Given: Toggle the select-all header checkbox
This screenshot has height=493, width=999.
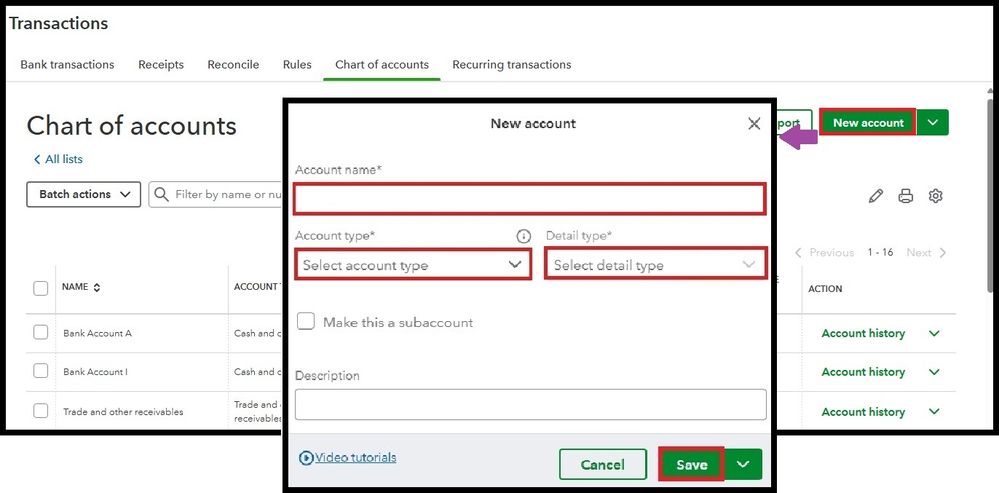Looking at the screenshot, I should coord(41,288).
